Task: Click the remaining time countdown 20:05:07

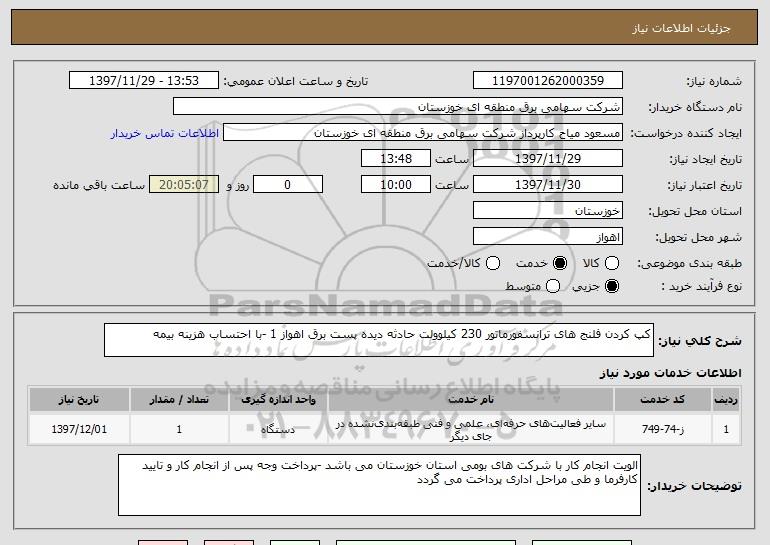Action: (x=181, y=185)
